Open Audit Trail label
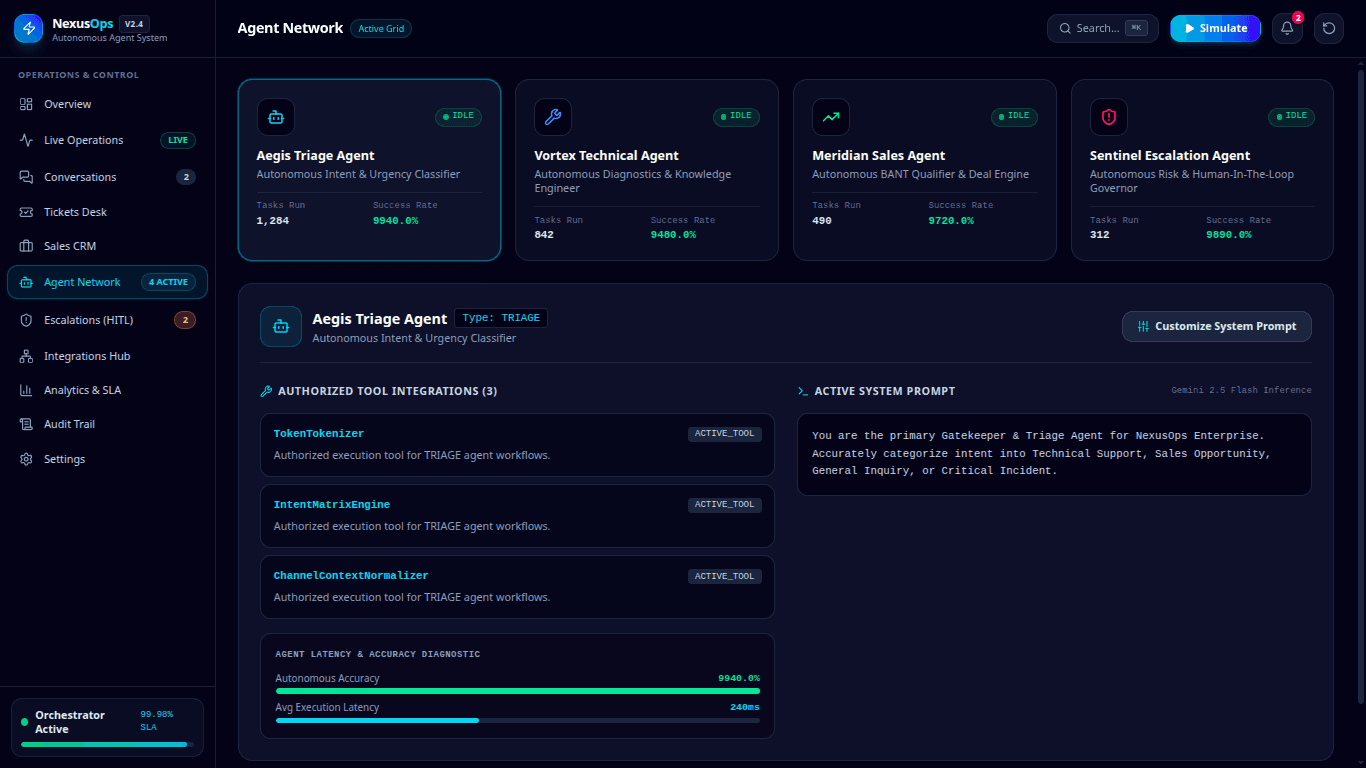 (x=69, y=424)
